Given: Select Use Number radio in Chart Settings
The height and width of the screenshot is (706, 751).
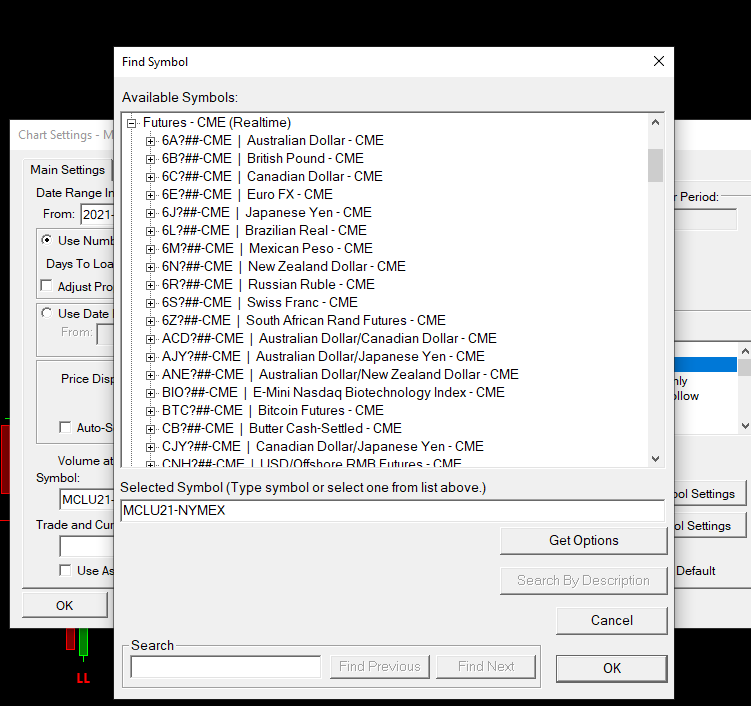Looking at the screenshot, I should coord(46,239).
